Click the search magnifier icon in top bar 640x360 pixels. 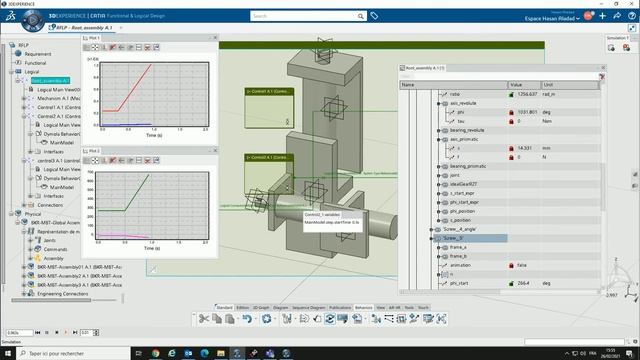coord(360,16)
